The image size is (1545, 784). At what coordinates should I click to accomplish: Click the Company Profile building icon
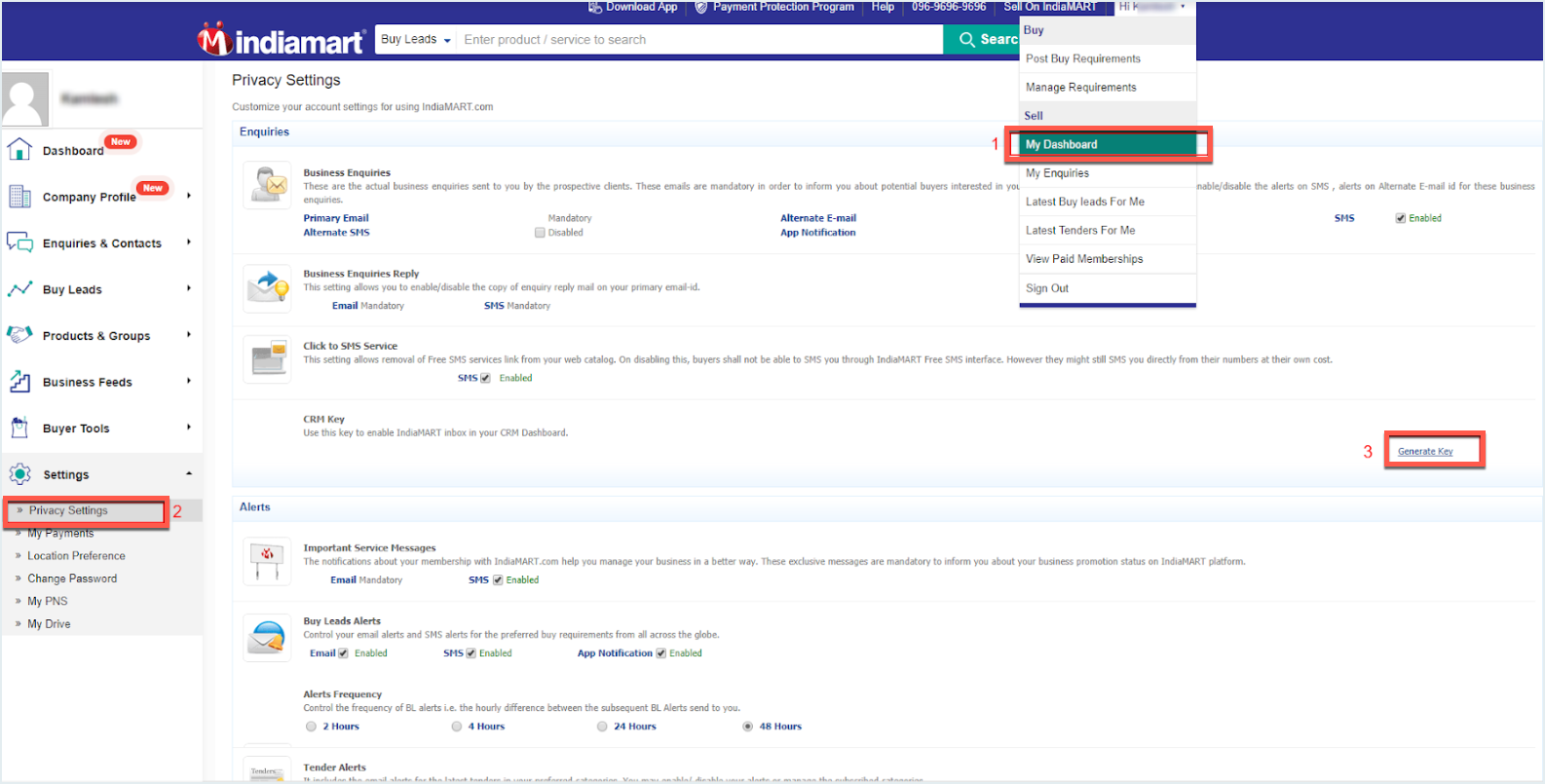tap(19, 196)
